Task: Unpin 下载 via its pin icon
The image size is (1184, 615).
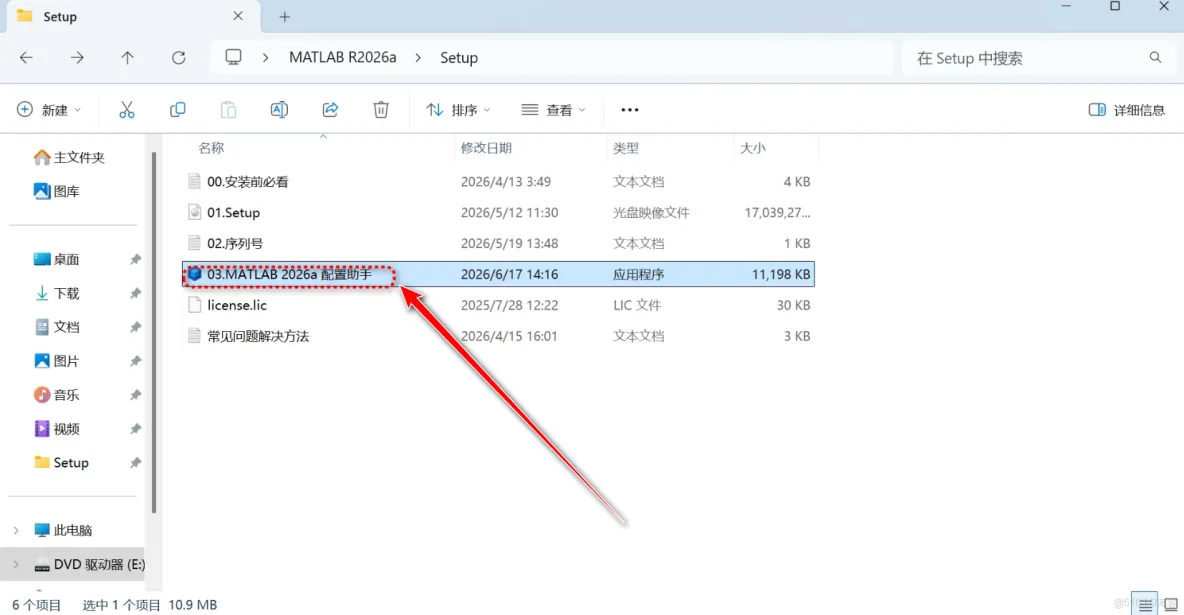Action: (x=135, y=293)
